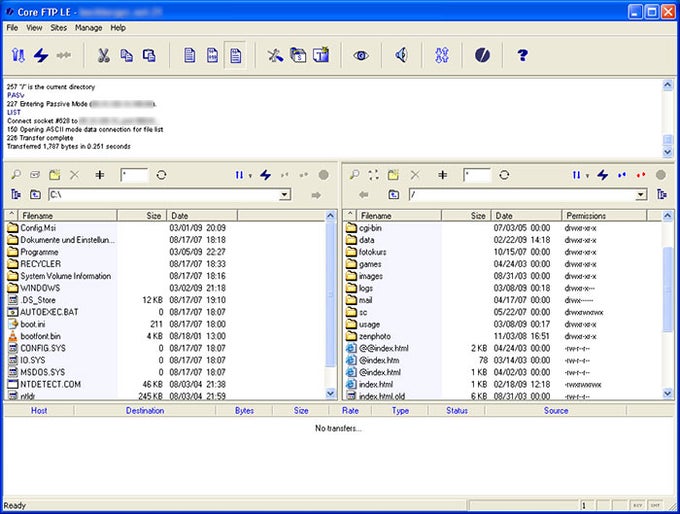Open the View menu
Viewport: 680px width, 514px height.
[x=34, y=28]
